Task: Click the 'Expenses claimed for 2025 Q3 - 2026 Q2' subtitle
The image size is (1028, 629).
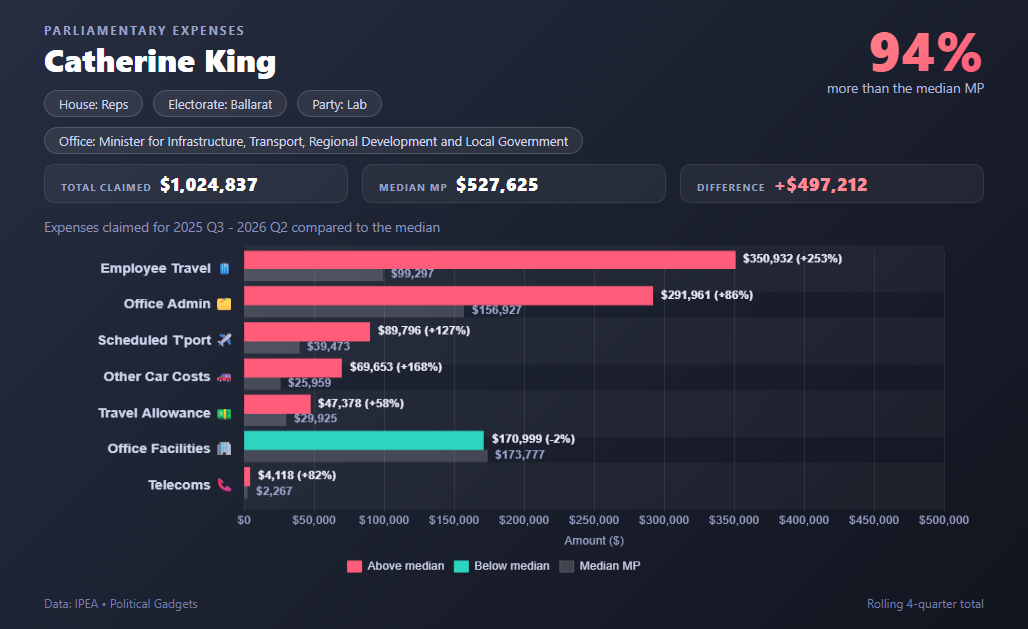Action: pos(242,228)
